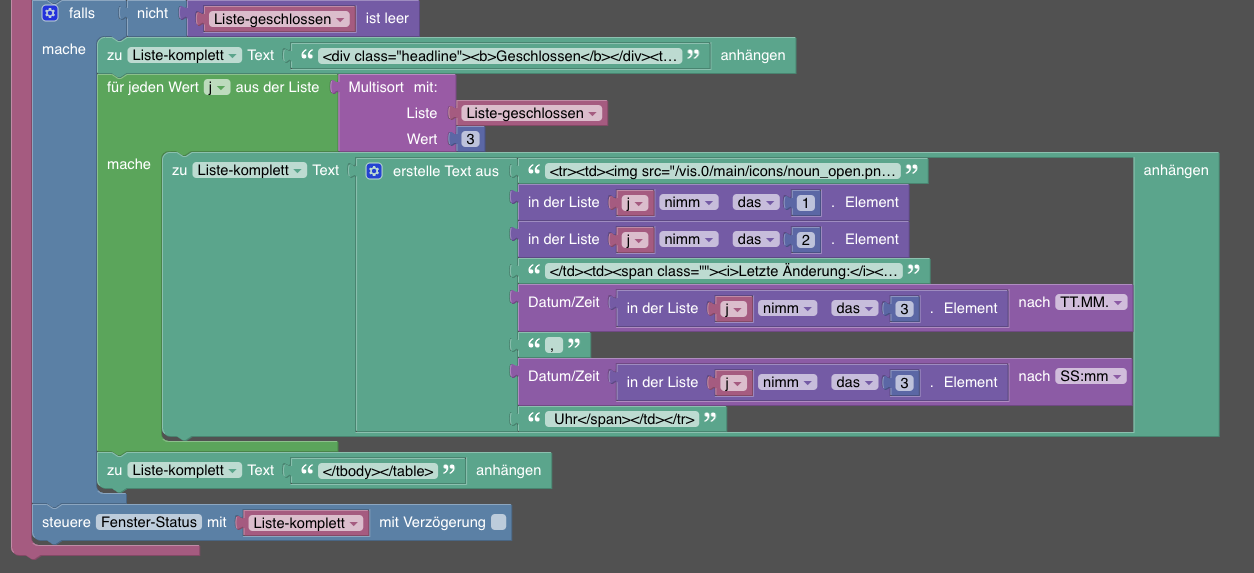Screen dimensions: 1254x573
Task: Edit the tr td img src text field
Action: (x=722, y=171)
